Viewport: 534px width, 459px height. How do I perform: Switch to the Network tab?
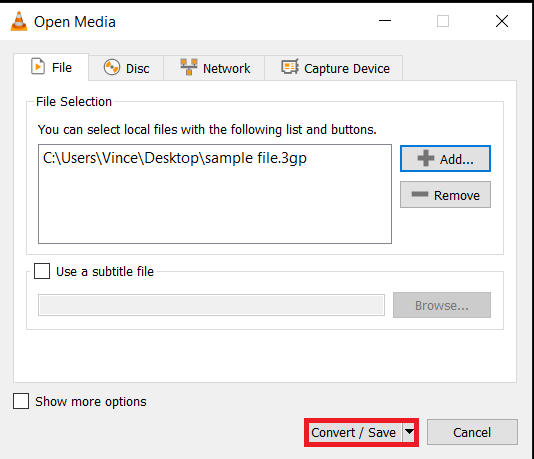coord(214,68)
